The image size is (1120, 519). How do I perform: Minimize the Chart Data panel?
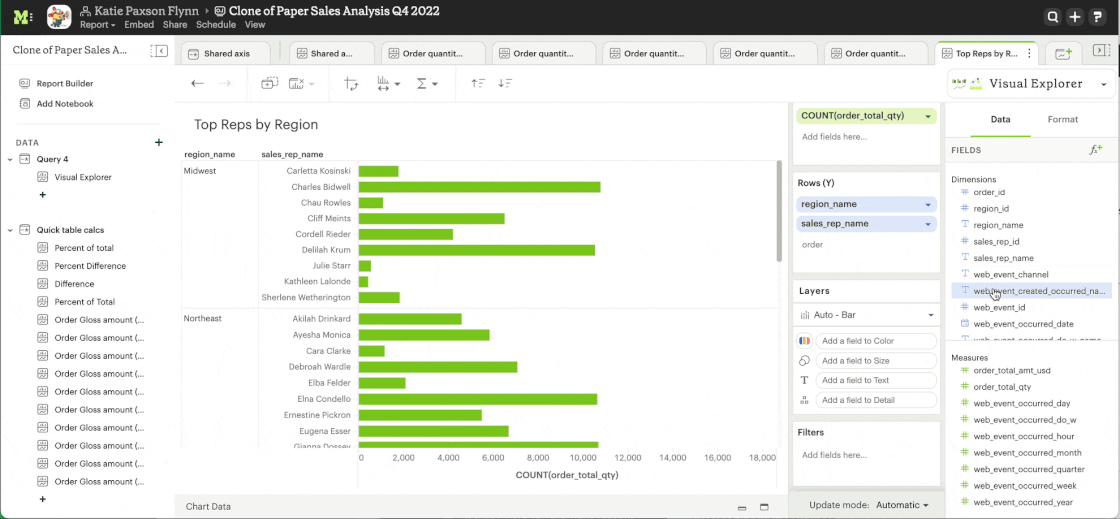[741, 507]
